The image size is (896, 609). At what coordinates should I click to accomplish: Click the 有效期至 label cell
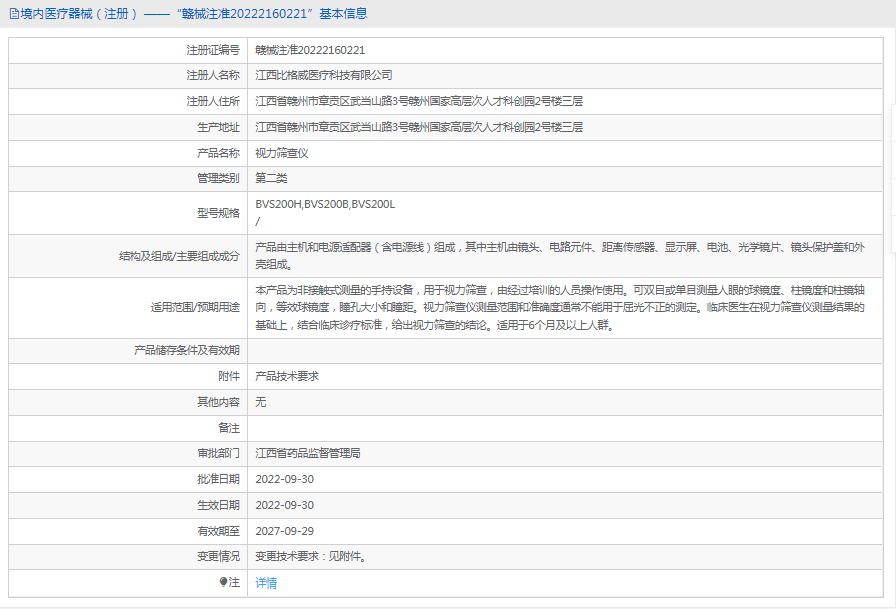point(128,531)
